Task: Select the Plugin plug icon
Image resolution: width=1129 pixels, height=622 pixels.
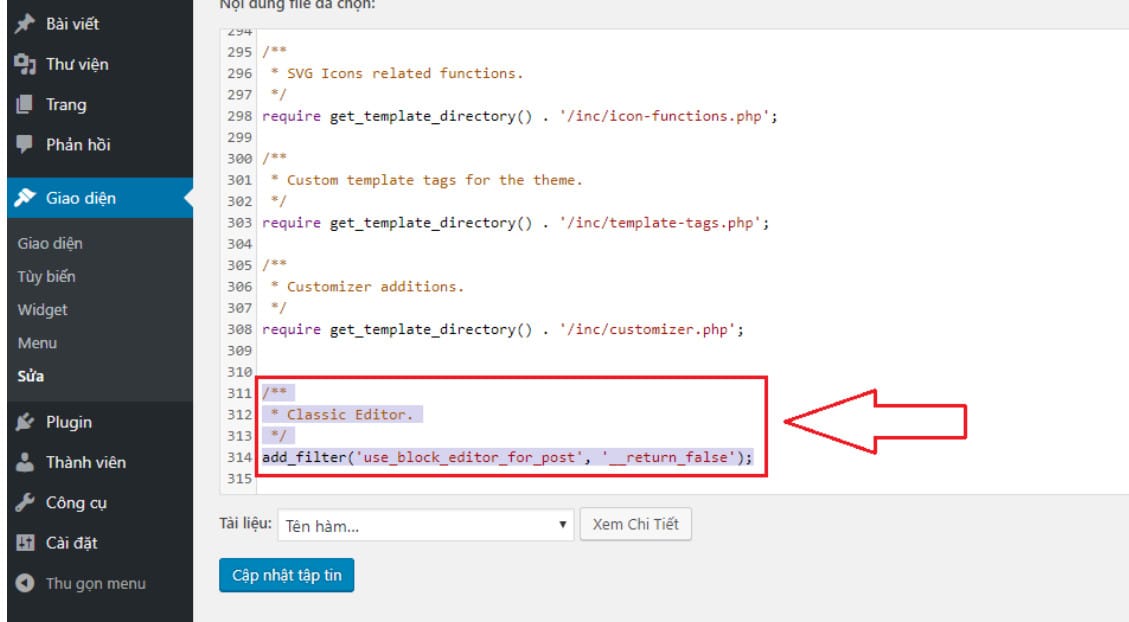Action: tap(25, 422)
